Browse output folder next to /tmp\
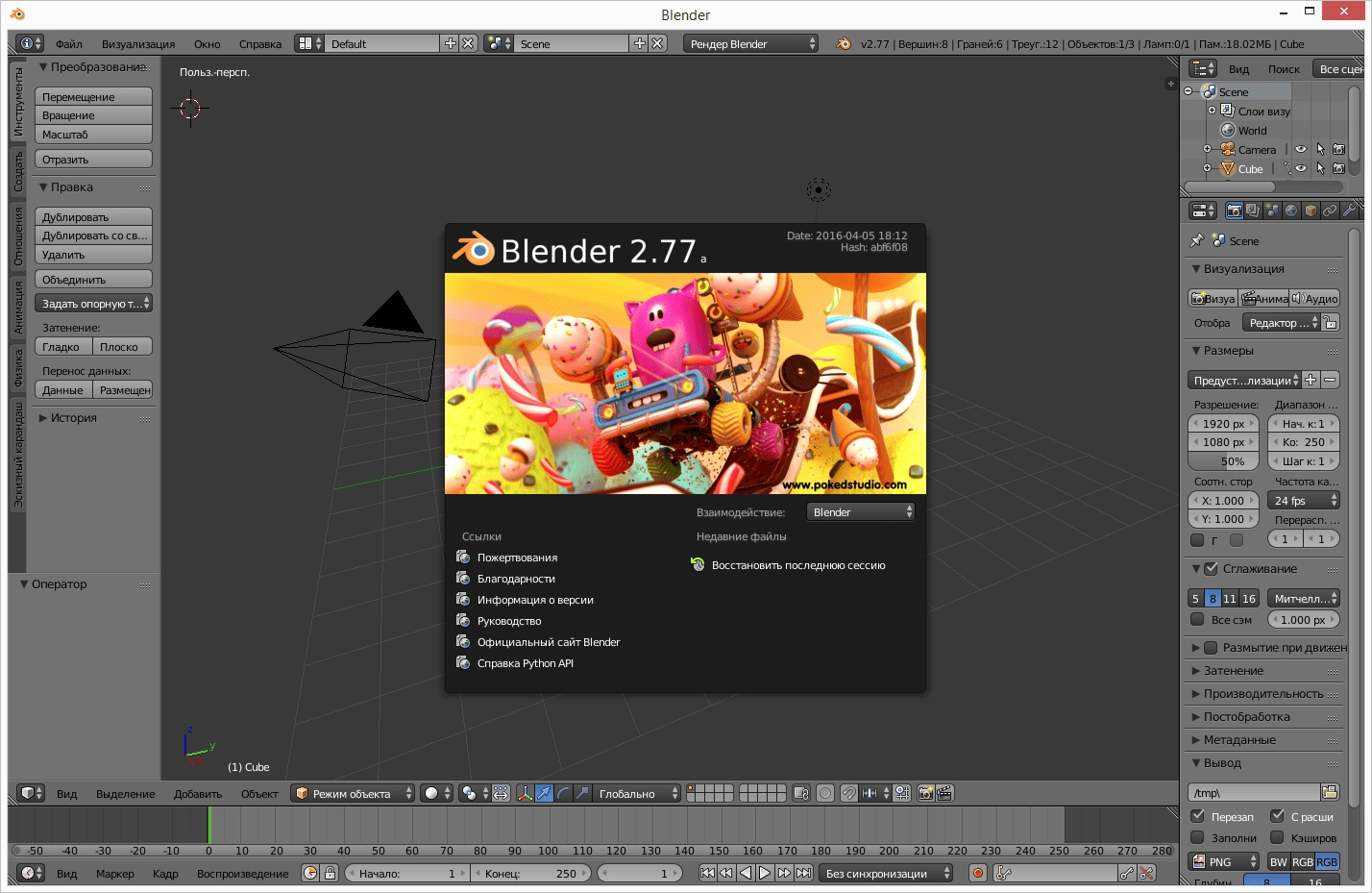1372x893 pixels. 1330,792
